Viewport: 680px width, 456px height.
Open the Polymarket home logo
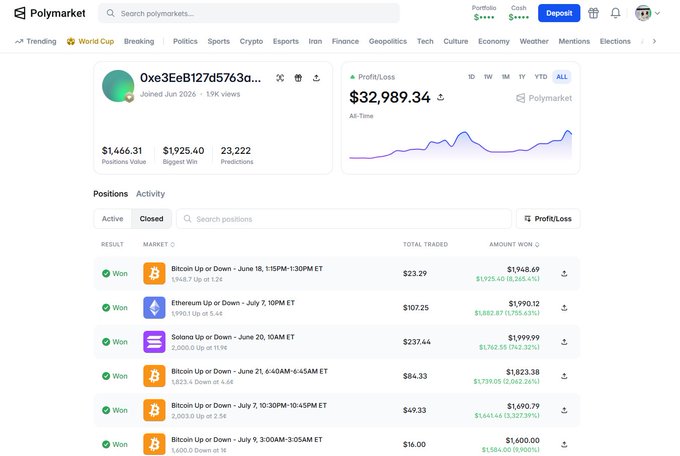50,13
